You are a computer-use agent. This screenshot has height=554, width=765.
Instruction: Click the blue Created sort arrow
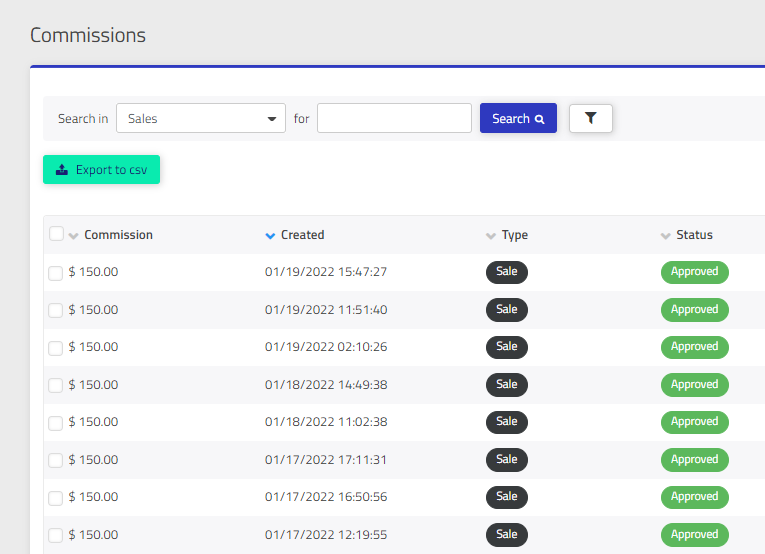(x=270, y=236)
